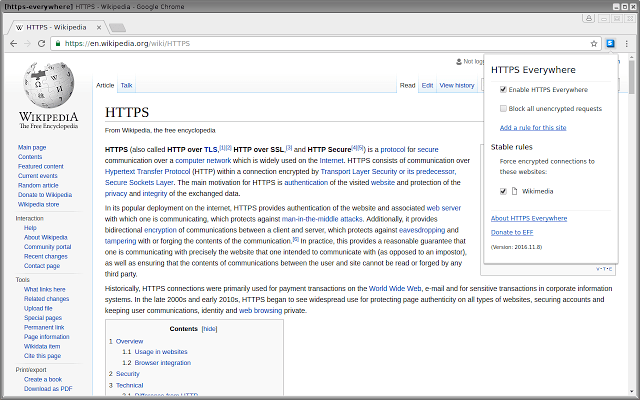Viewport: 640px width, 400px height.
Task: Switch to the Talk tab
Action: click(127, 86)
